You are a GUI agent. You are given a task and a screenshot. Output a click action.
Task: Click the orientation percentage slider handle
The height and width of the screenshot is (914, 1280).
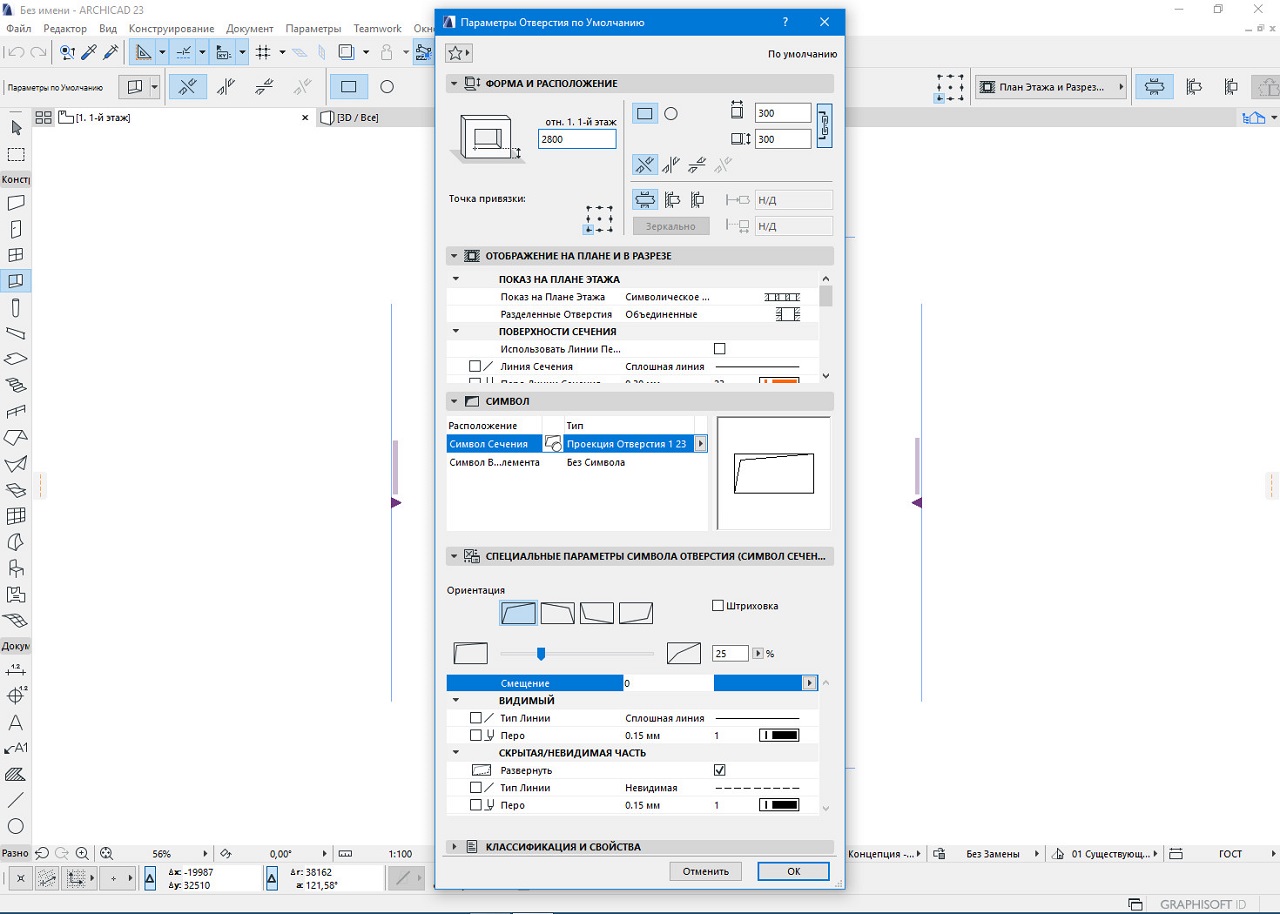(541, 654)
